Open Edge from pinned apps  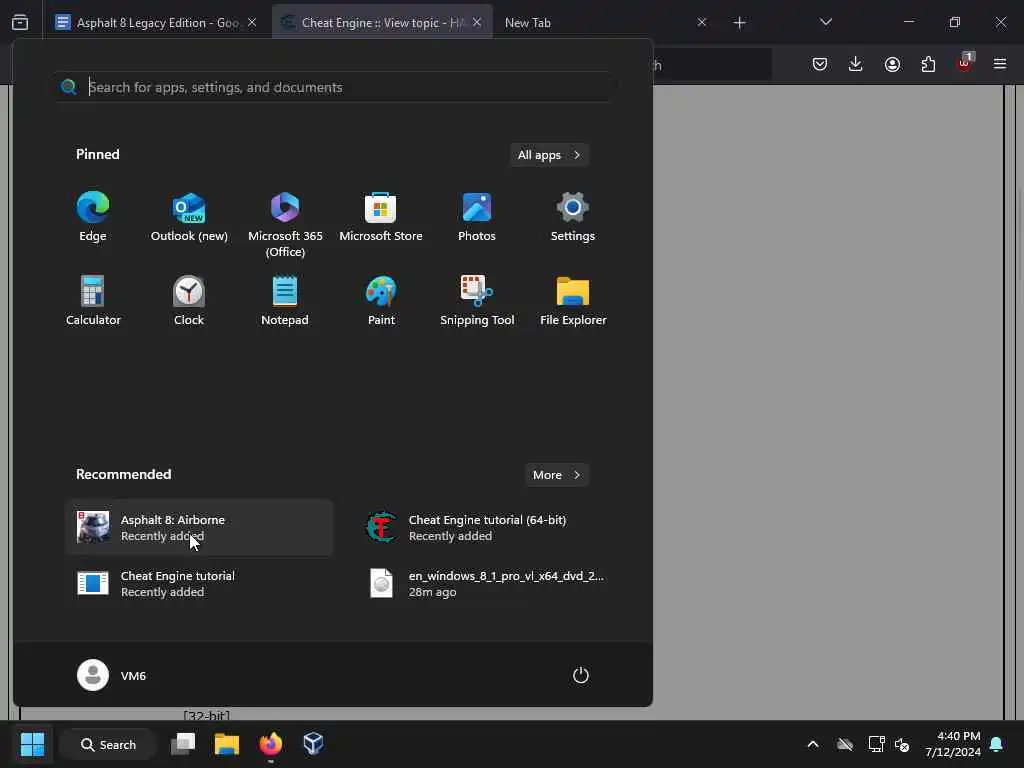click(x=93, y=217)
